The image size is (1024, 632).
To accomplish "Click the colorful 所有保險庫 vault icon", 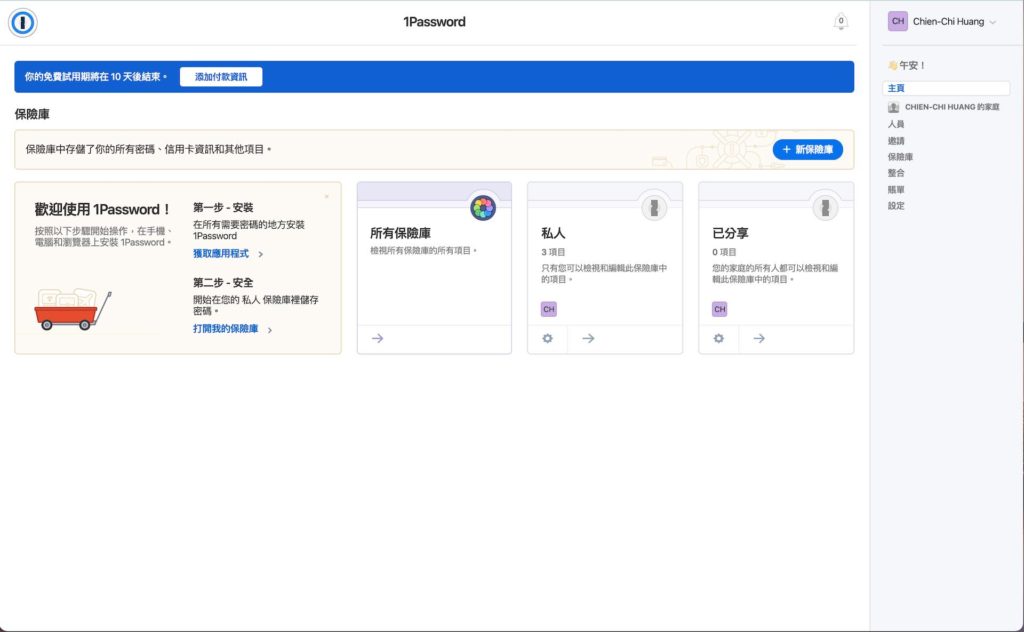I will tap(483, 208).
